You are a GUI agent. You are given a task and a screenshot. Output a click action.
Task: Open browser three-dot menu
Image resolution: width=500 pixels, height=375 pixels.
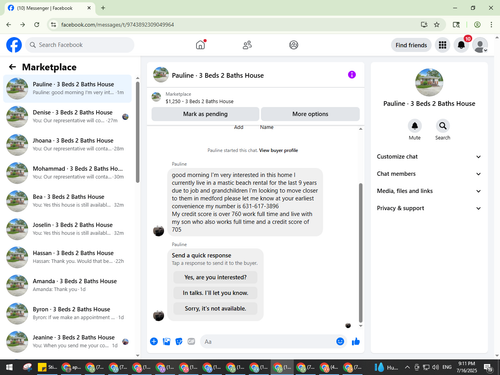click(x=491, y=24)
